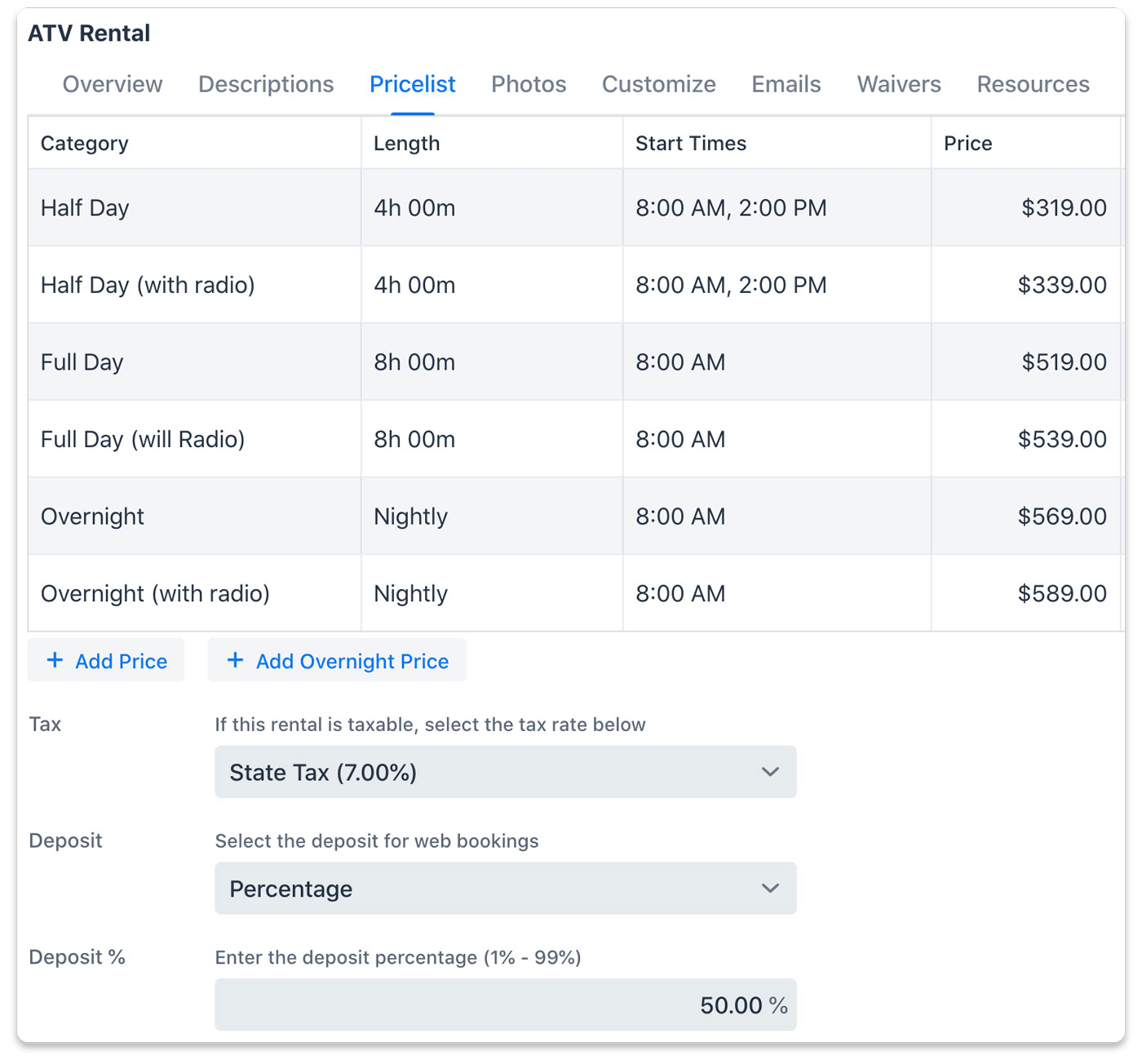Image resolution: width=1142 pixels, height=1064 pixels.
Task: Switch to the Overview tab
Action: pos(113,84)
